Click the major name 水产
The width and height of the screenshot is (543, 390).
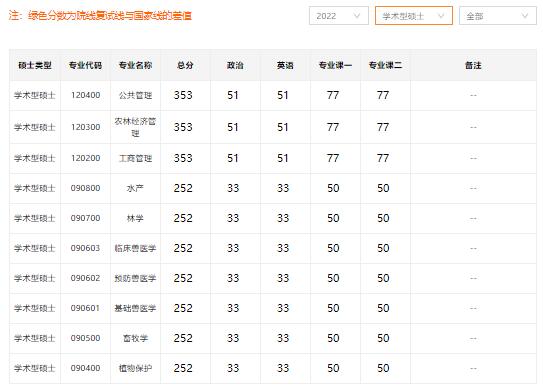pyautogui.click(x=135, y=188)
